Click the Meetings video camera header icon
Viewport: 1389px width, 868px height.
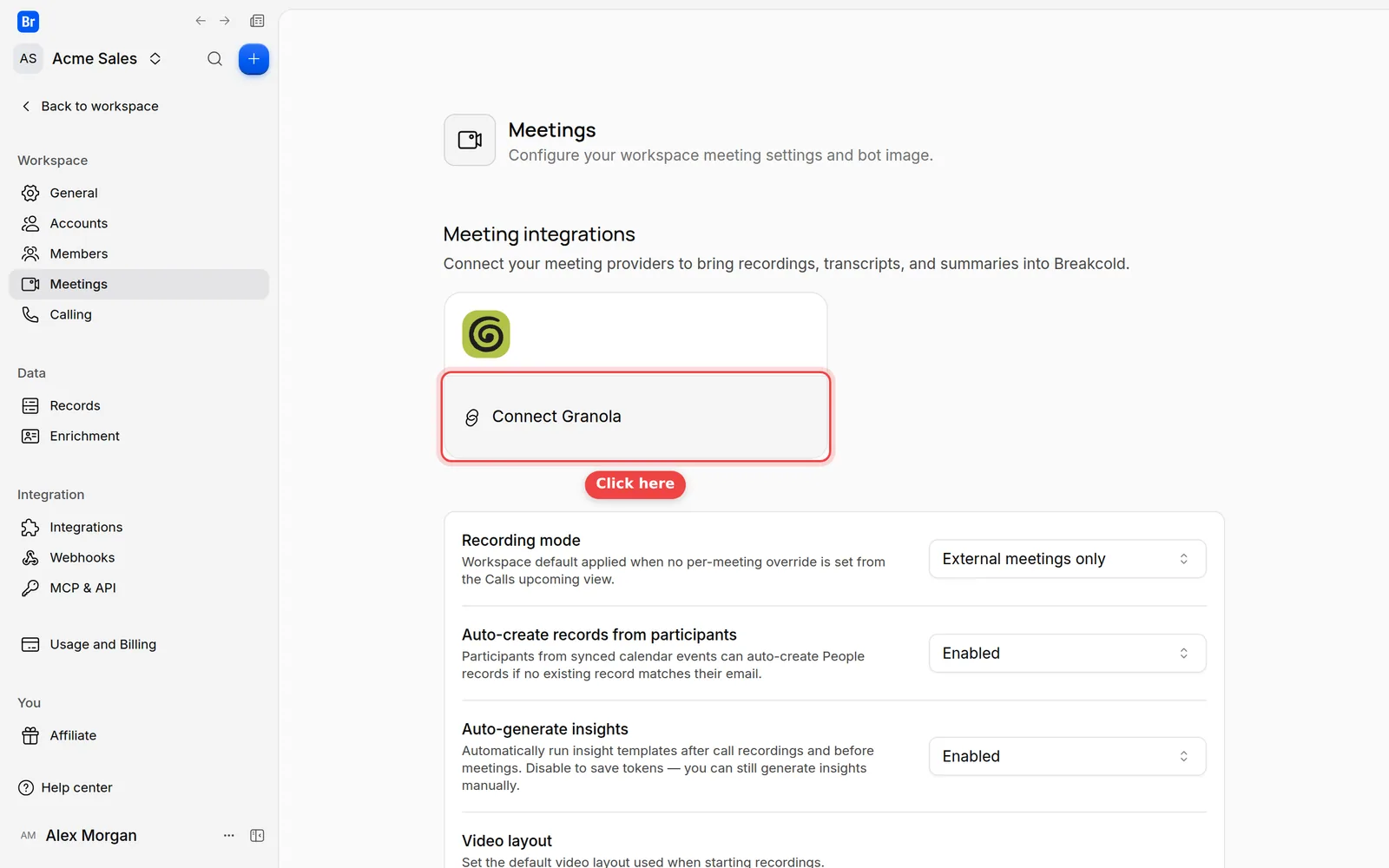[470, 140]
